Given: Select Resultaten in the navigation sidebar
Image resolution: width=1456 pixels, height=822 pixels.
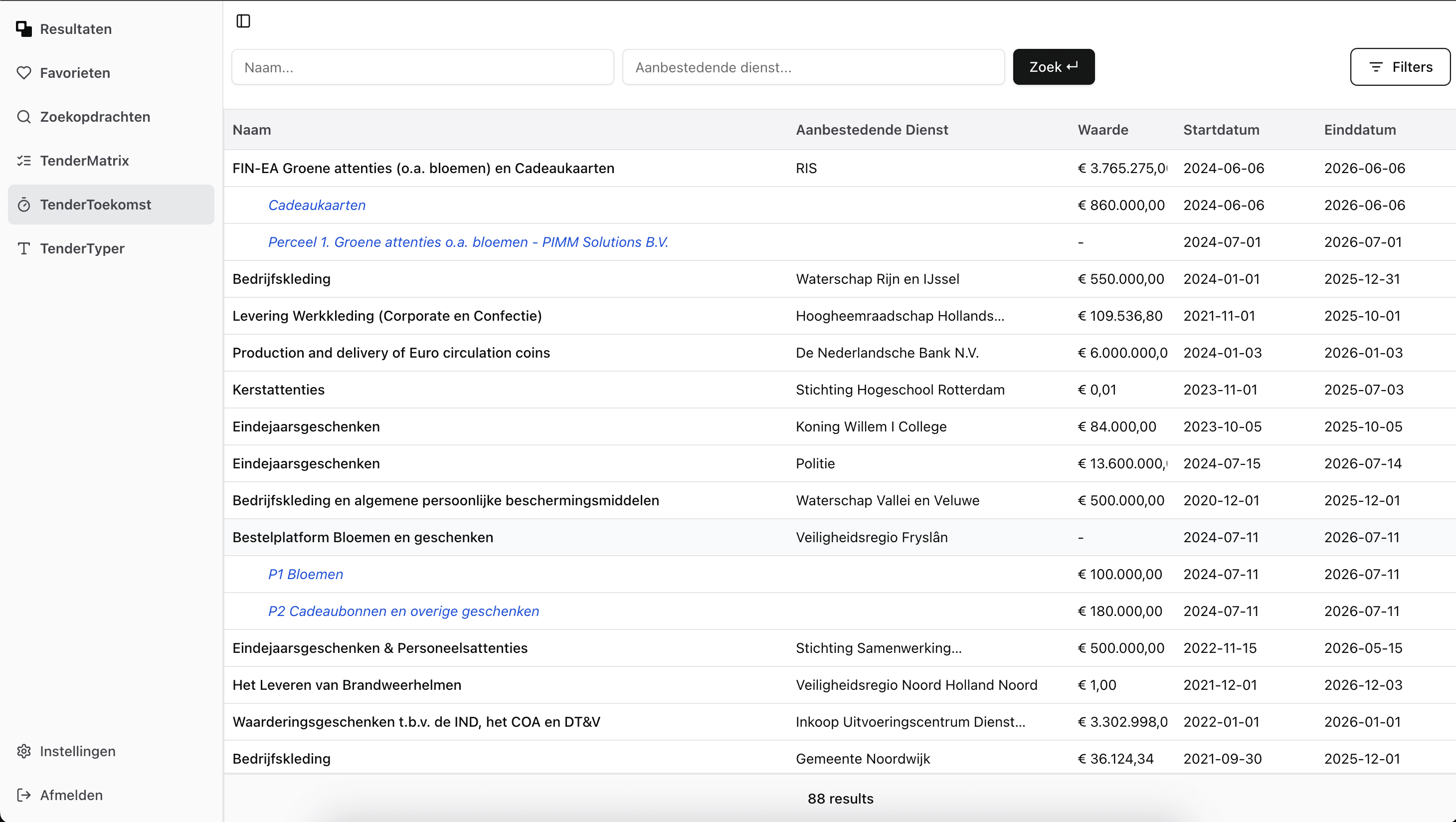Looking at the screenshot, I should pyautogui.click(x=75, y=28).
